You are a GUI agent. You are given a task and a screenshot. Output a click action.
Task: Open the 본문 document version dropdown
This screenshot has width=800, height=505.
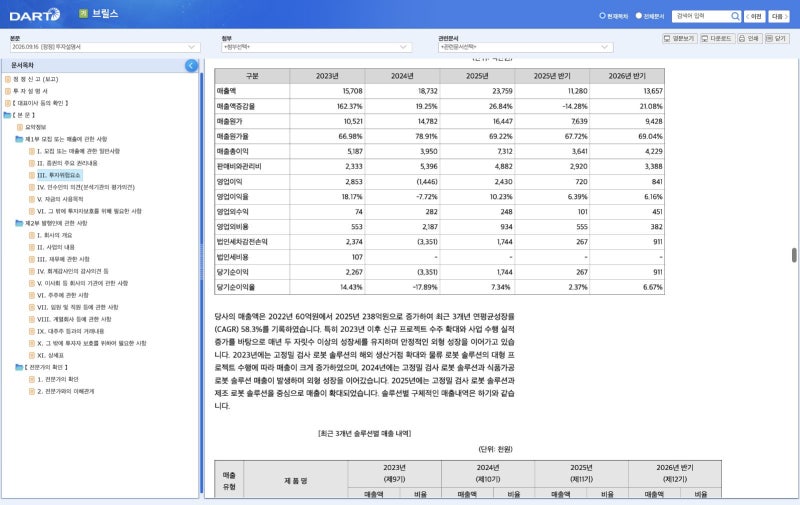(105, 47)
